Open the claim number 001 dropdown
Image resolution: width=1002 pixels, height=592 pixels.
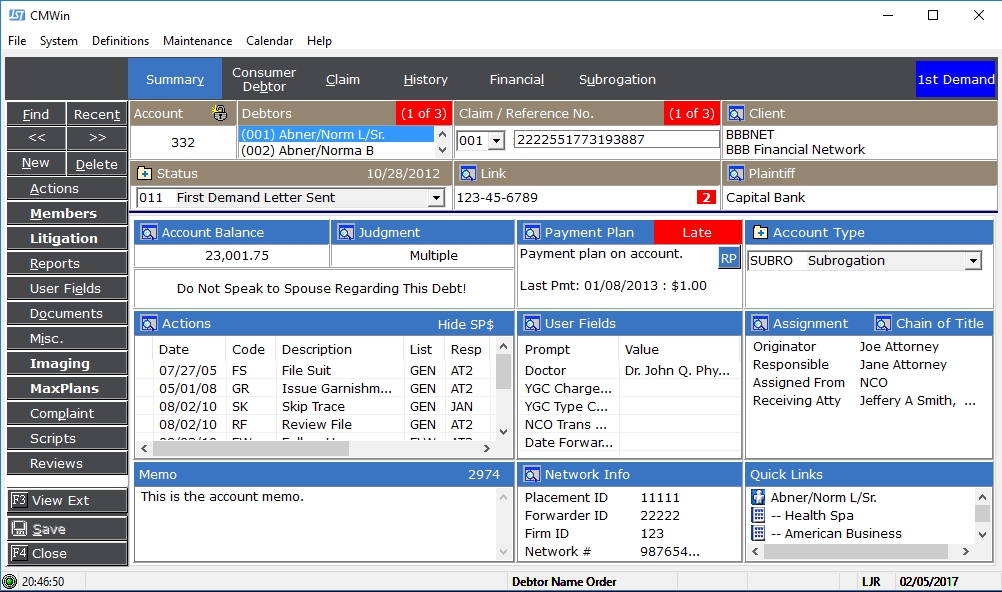coord(497,141)
